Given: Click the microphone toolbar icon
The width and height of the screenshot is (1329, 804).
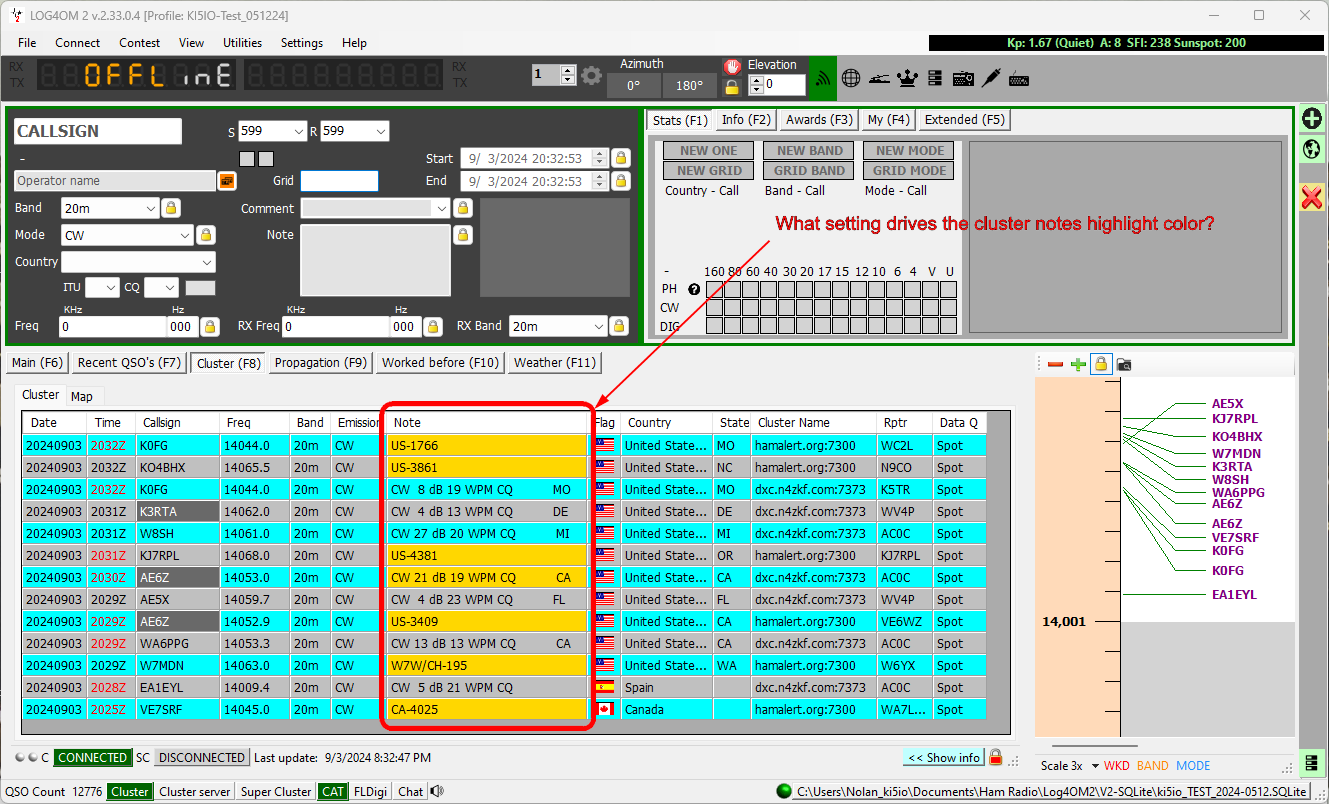Looking at the screenshot, I should (x=991, y=77).
